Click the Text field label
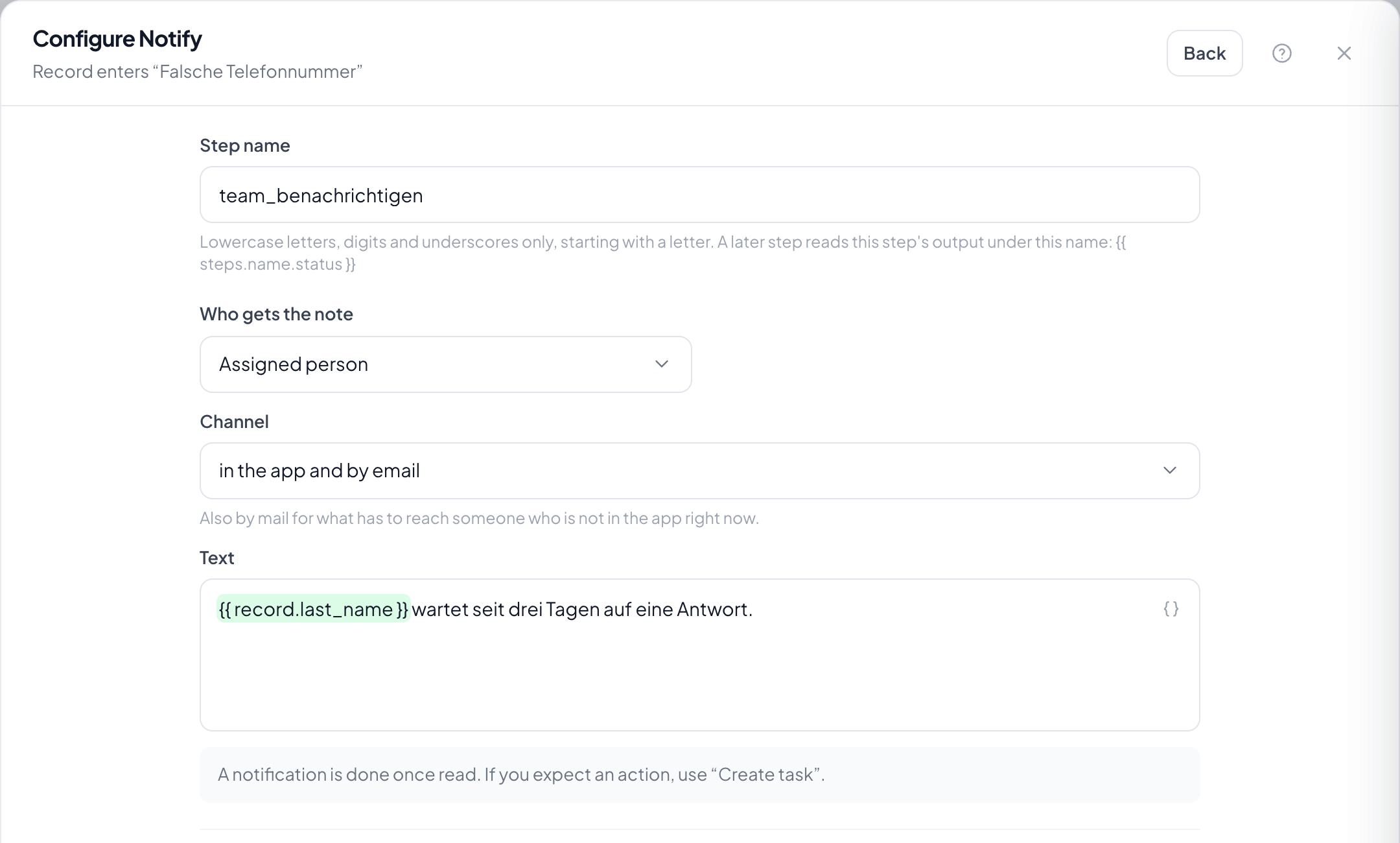The width and height of the screenshot is (1400, 843). (x=216, y=558)
